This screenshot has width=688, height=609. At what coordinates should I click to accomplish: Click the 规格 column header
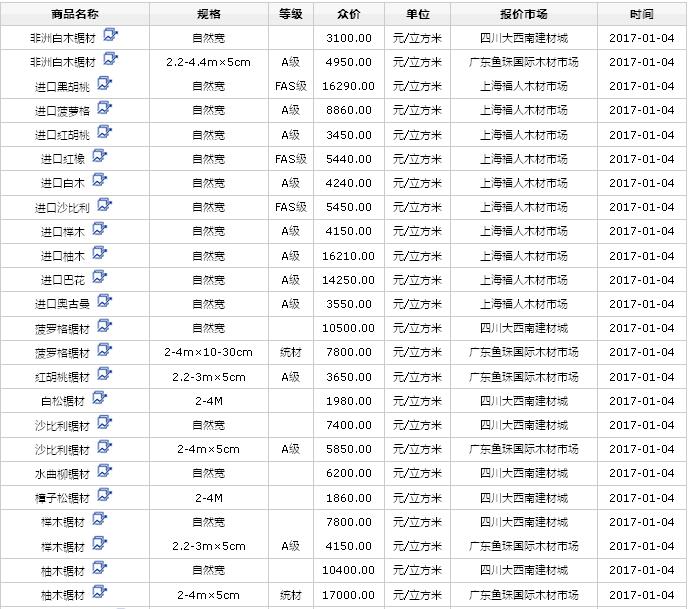tap(208, 15)
